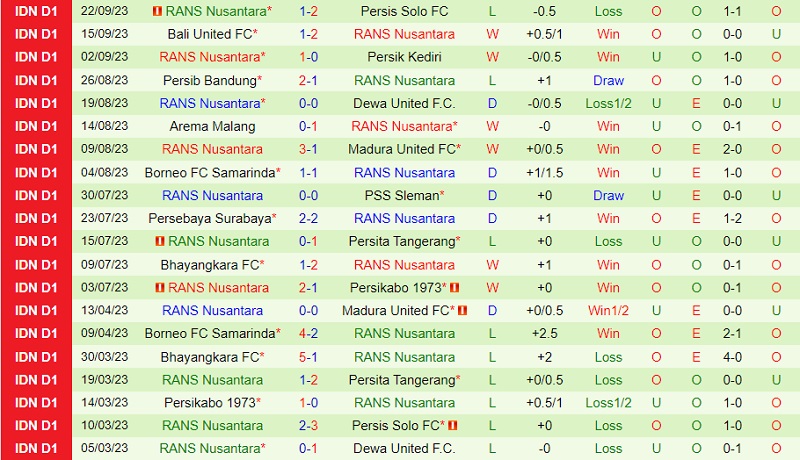Viewport: 800px width, 460px height.
Task: Select the 4-0 halftime score cell
Action: tap(732, 356)
